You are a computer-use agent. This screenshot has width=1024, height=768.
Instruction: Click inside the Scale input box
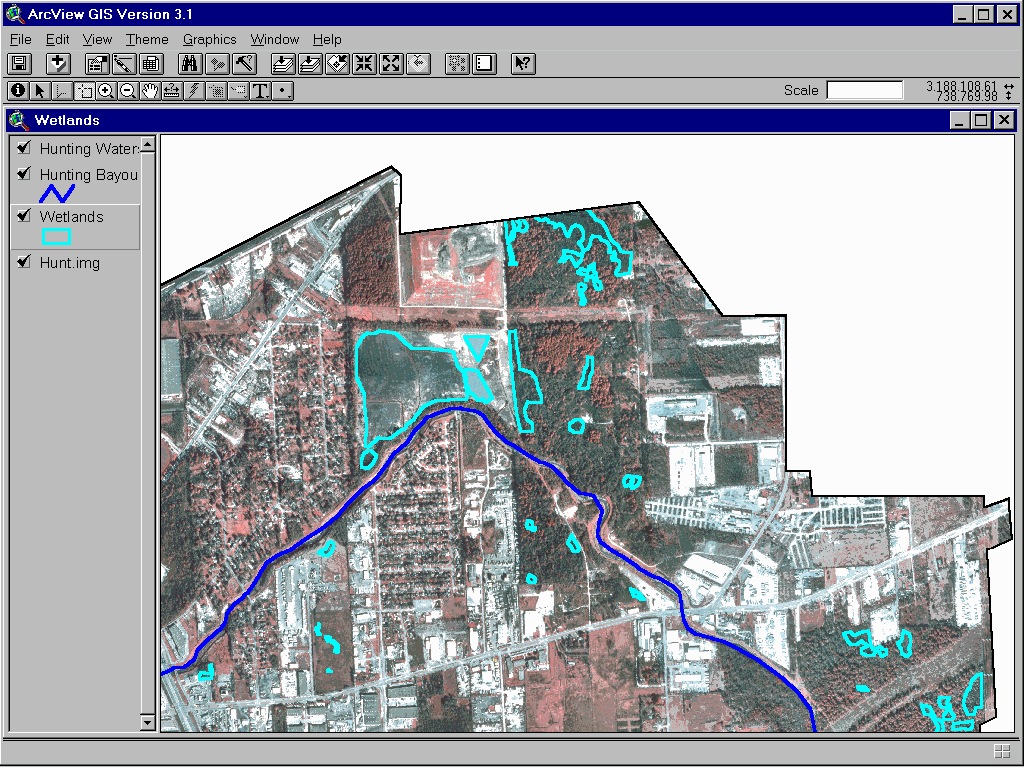pos(864,90)
